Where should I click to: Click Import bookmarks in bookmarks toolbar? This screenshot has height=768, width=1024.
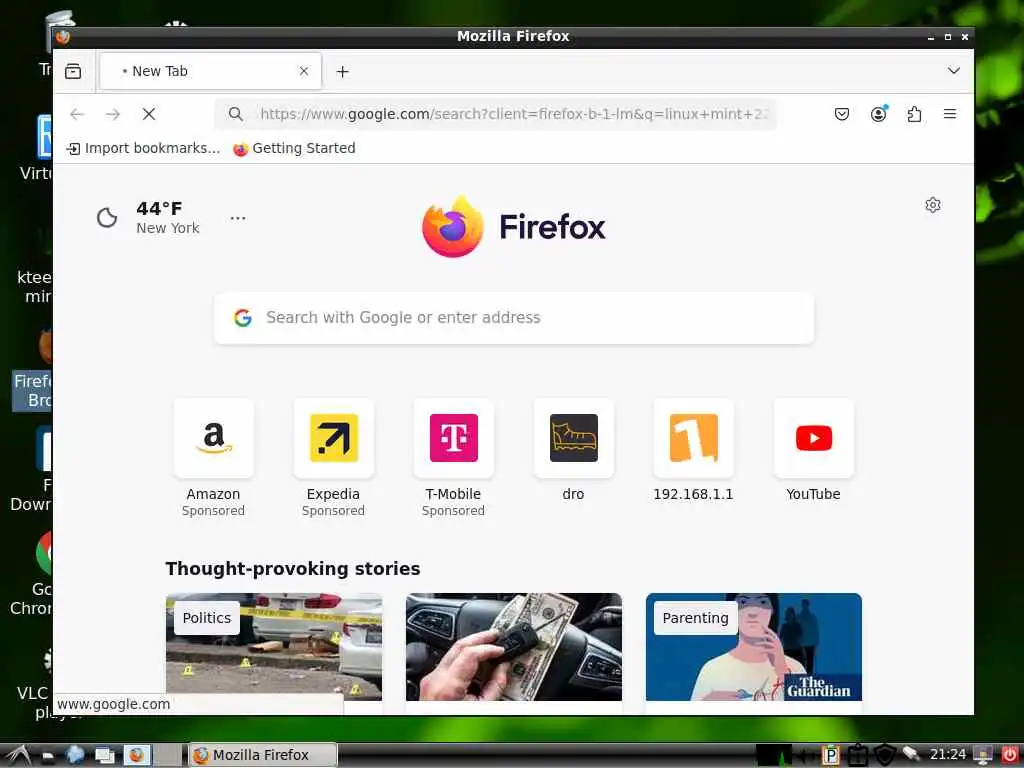143,148
